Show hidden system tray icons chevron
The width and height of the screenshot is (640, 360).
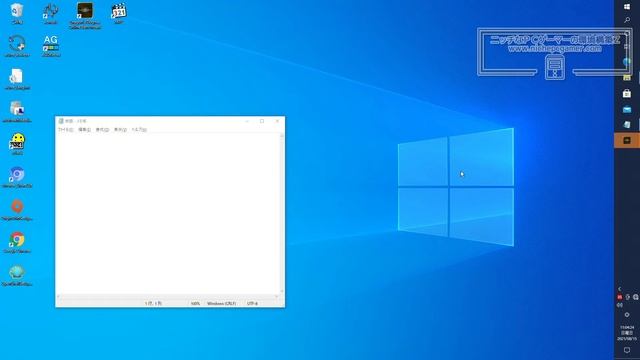pyautogui.click(x=619, y=289)
